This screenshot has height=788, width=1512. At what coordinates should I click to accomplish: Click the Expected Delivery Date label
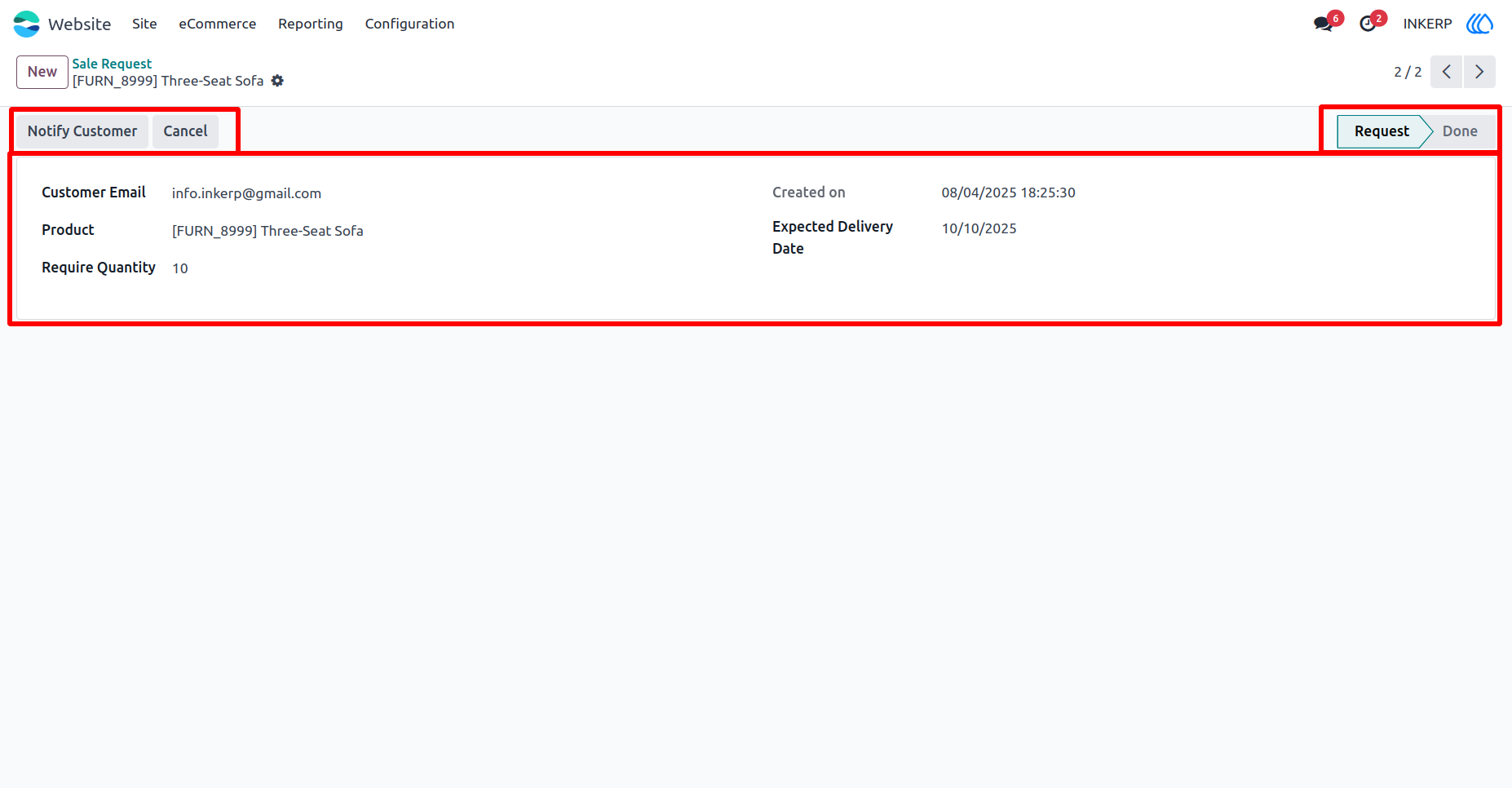(x=833, y=237)
